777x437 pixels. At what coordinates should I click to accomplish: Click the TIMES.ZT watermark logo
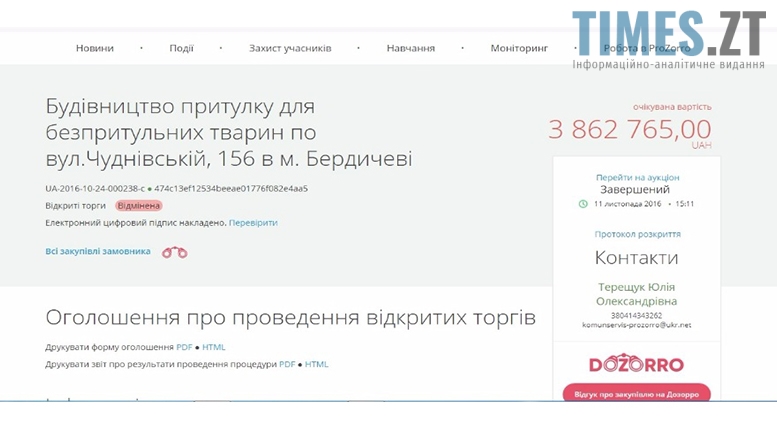669,40
